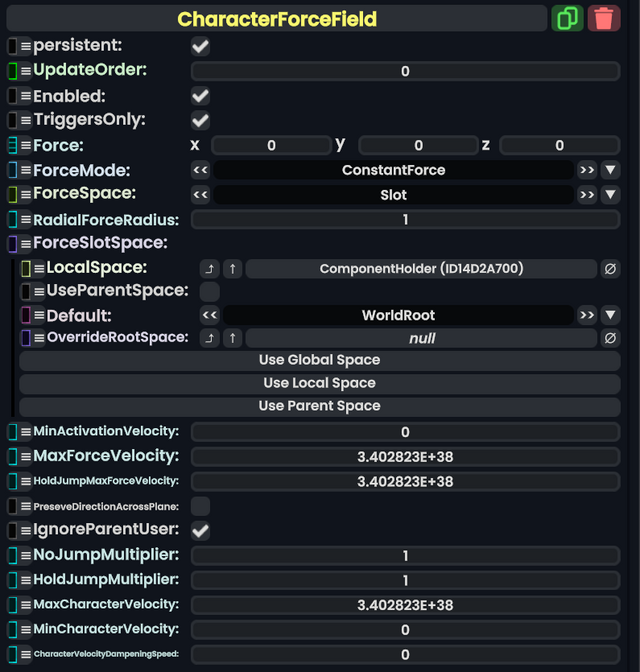
Task: Click the OverrideRootSpace open-target arrow icon
Action: (x=209, y=338)
